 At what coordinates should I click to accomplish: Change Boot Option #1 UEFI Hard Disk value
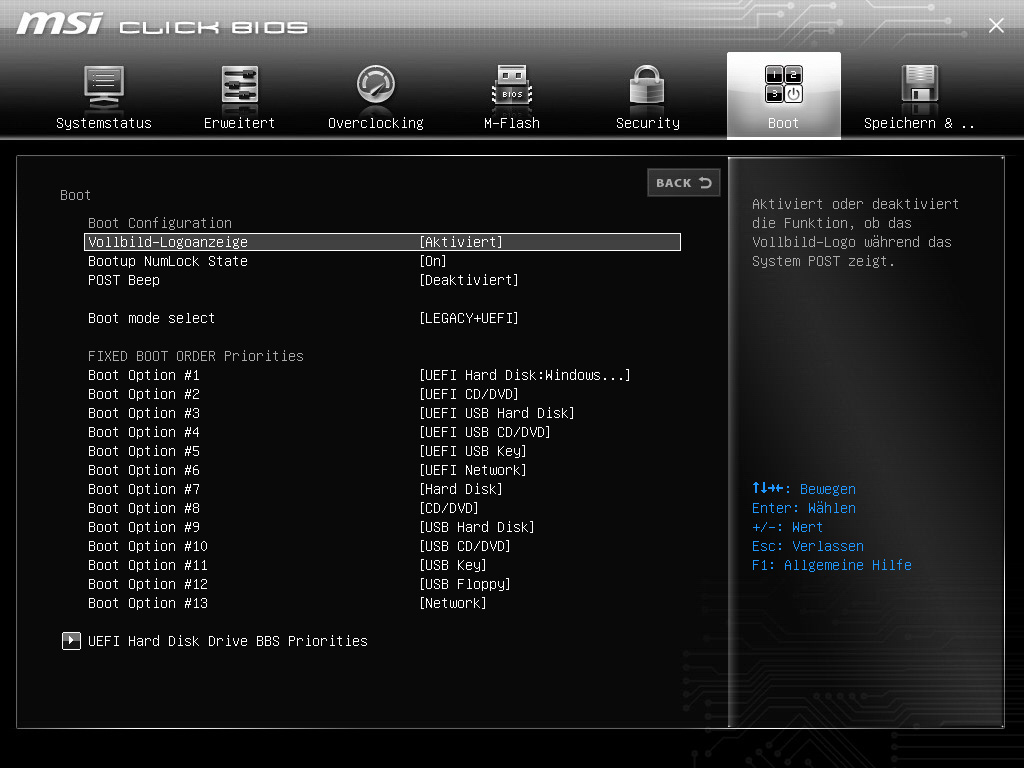525,375
